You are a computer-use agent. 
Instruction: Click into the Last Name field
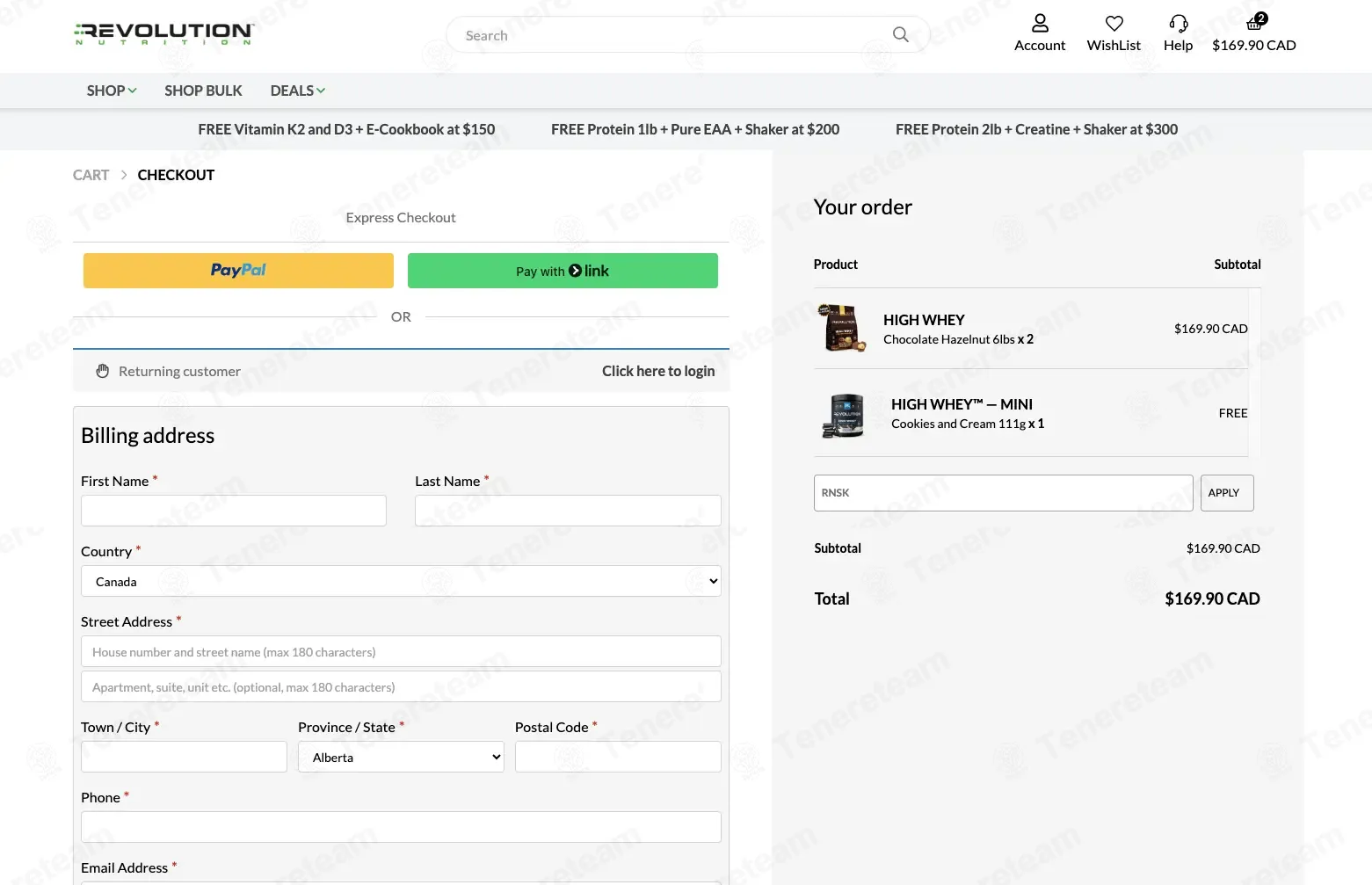[568, 511]
